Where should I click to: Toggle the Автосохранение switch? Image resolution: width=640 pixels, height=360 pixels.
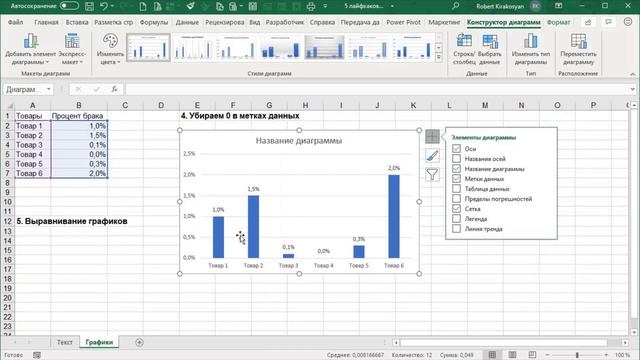point(69,6)
